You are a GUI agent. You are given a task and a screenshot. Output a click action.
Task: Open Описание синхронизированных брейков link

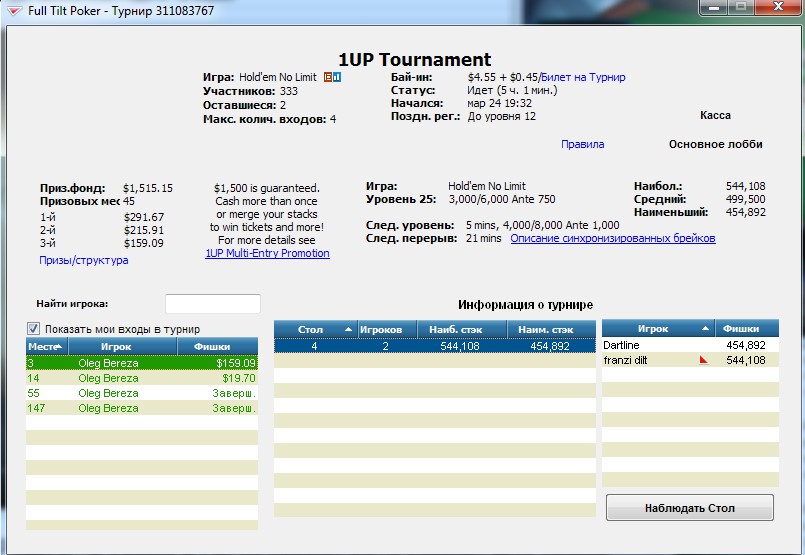click(613, 238)
